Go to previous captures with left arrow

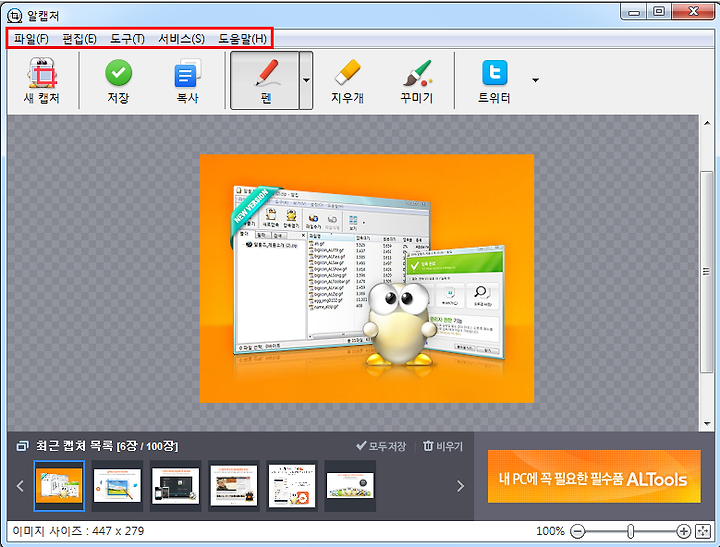(20, 486)
